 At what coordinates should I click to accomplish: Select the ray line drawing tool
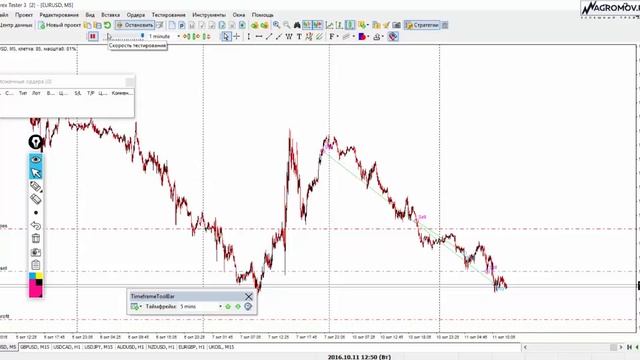(x=279, y=37)
